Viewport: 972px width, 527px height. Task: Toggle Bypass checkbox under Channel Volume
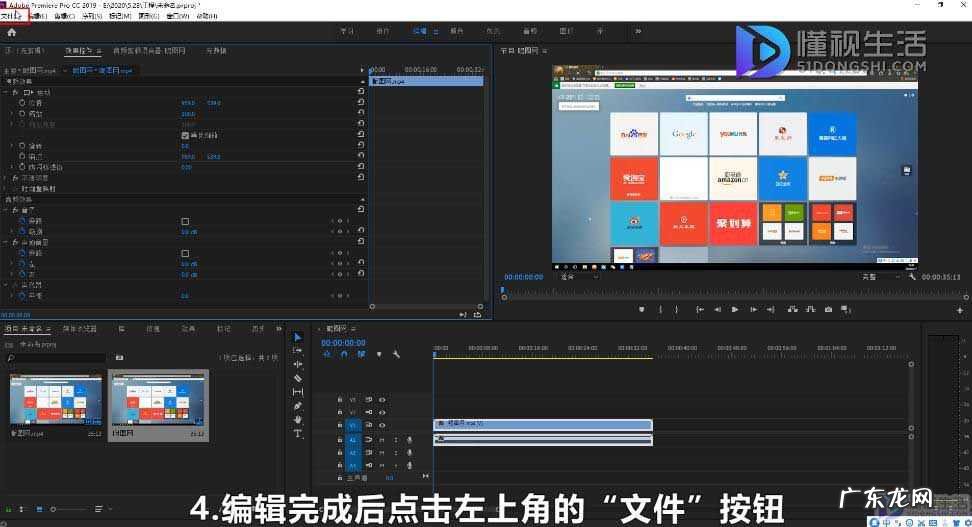tap(185, 254)
